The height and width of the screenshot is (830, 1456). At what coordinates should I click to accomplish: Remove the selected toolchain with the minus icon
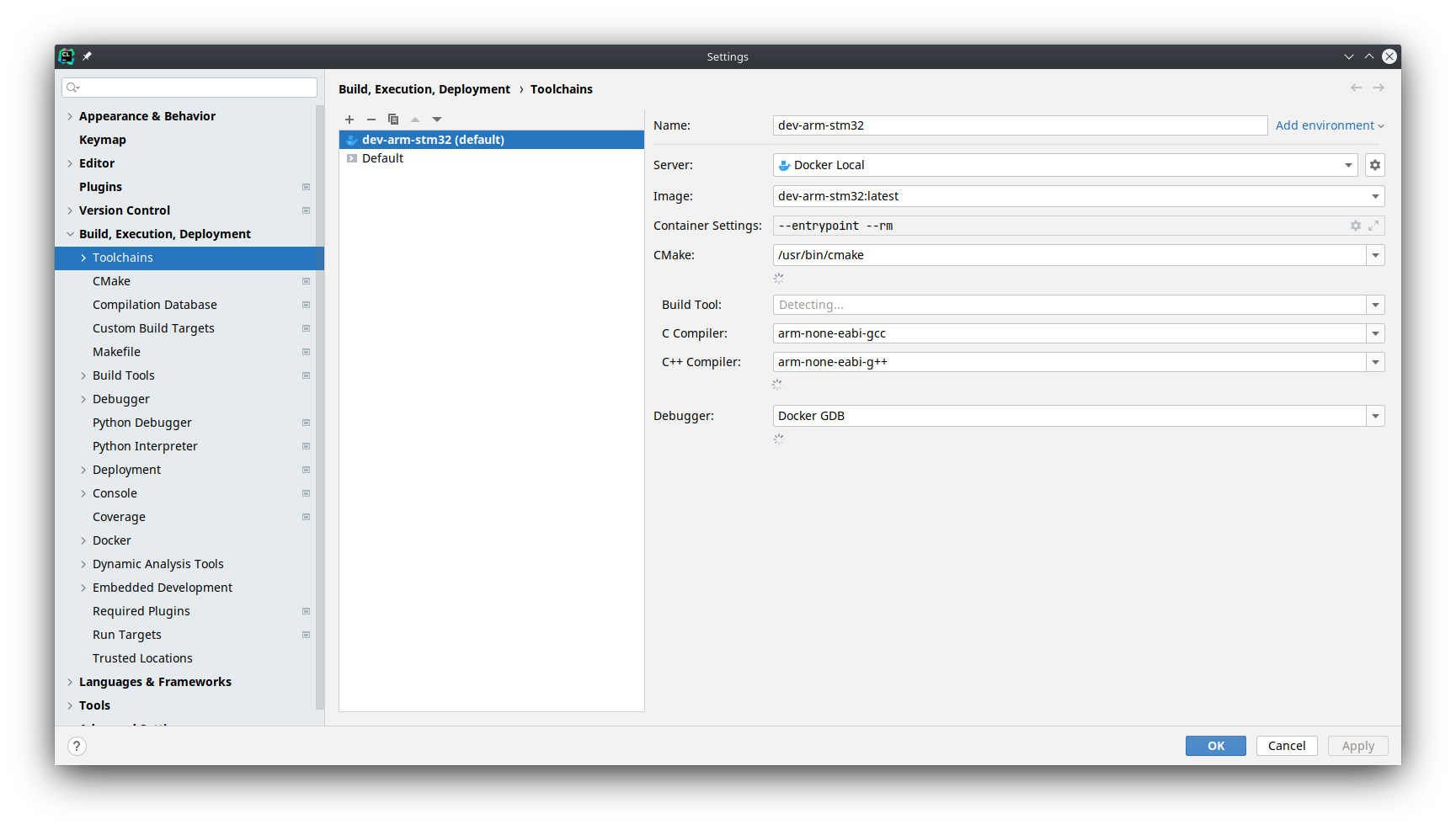tap(371, 120)
